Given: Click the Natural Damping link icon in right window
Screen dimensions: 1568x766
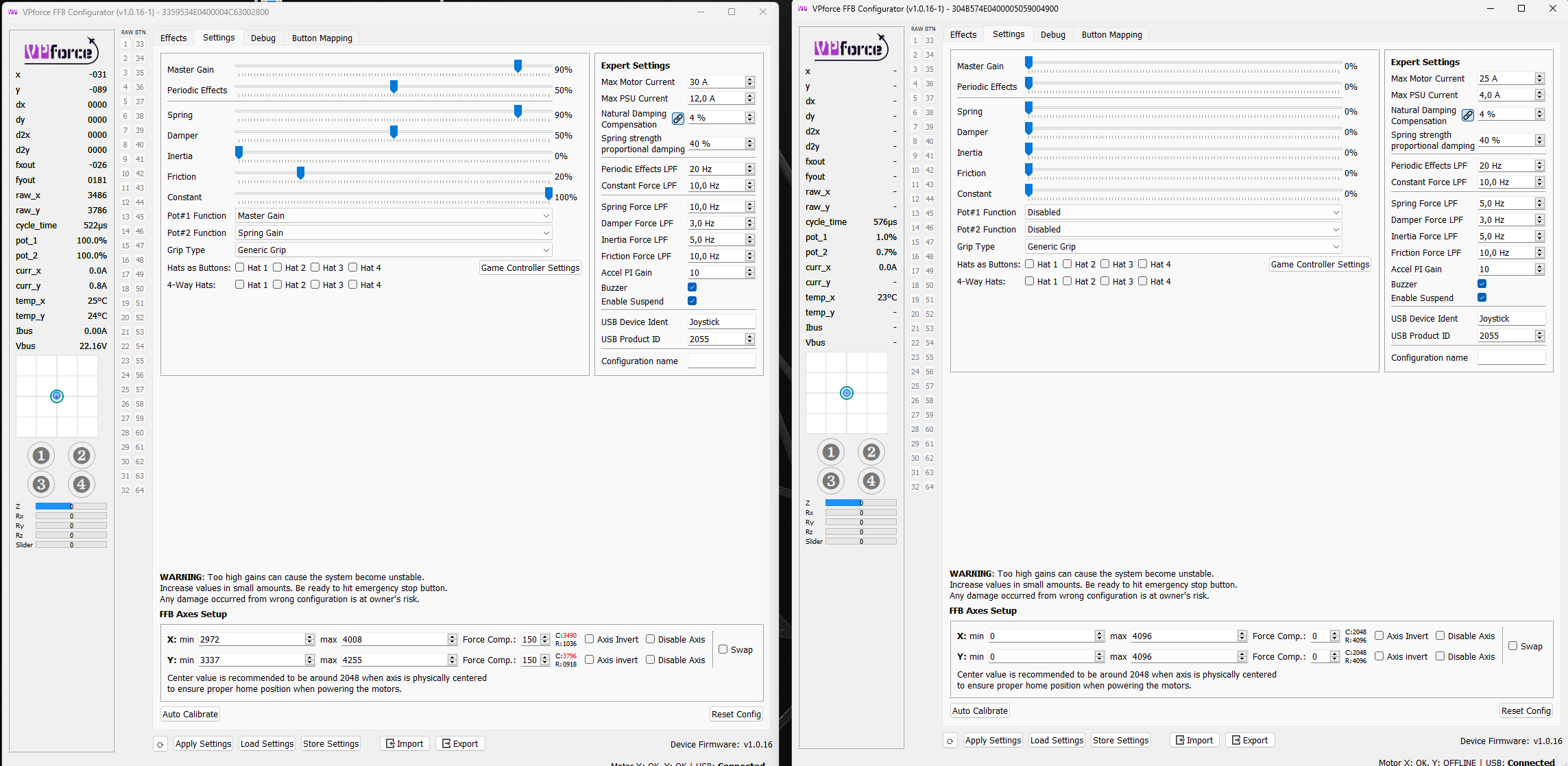Looking at the screenshot, I should (x=1468, y=115).
